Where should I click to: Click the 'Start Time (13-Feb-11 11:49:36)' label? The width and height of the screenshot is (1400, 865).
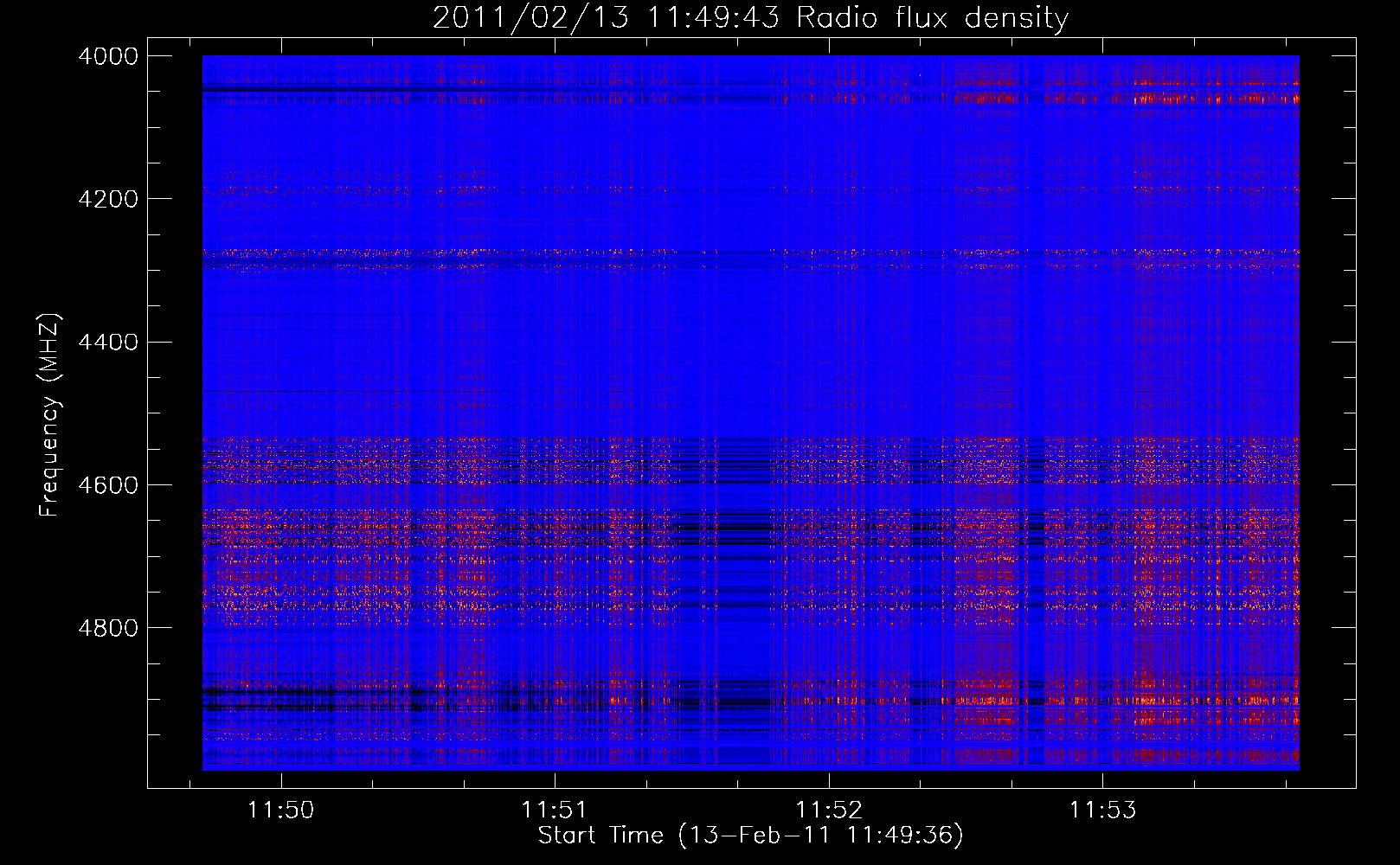pyautogui.click(x=750, y=836)
